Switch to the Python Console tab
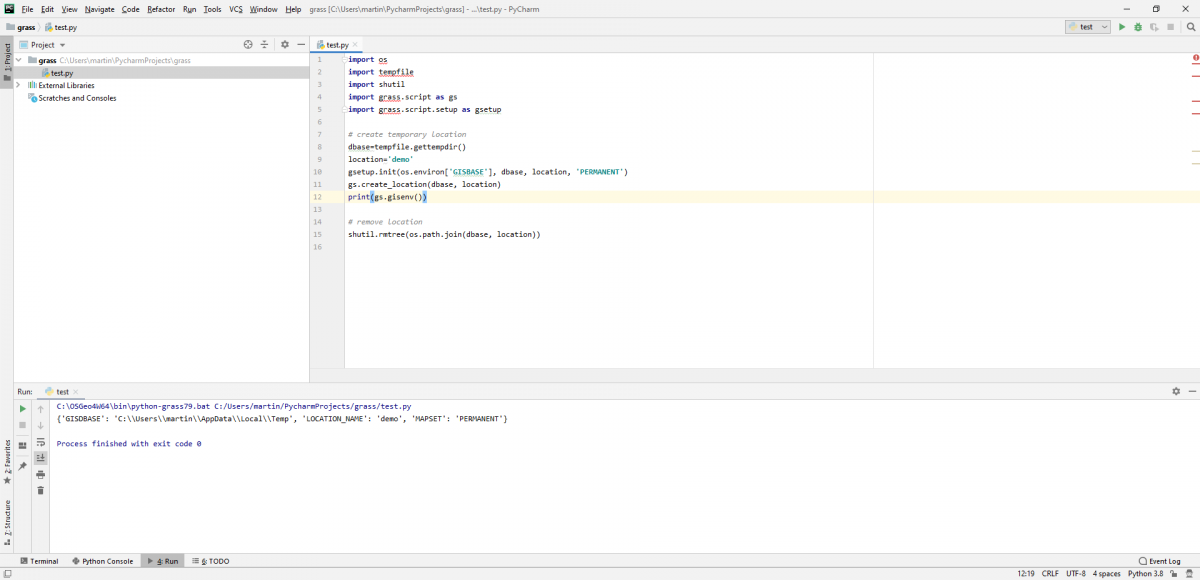The width and height of the screenshot is (1200, 580). [102, 561]
